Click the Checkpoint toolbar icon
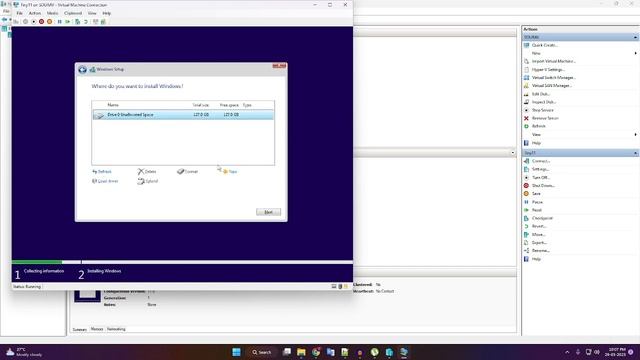640x360 pixels. (x=77, y=22)
